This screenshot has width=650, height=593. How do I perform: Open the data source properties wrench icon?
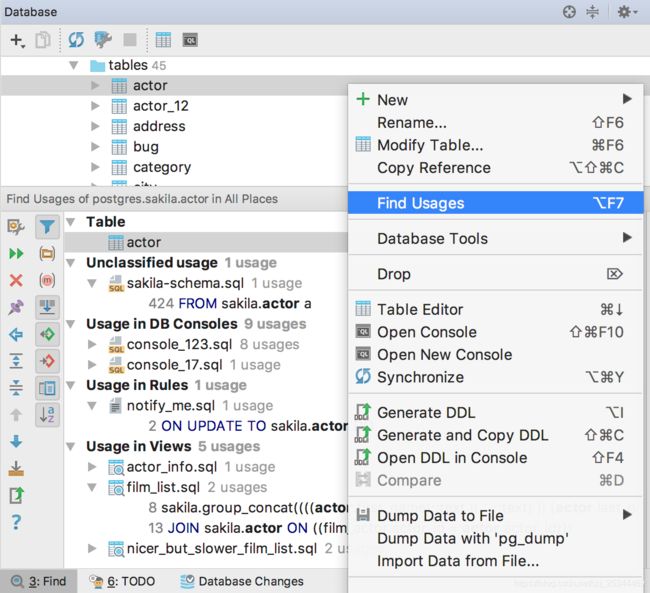coord(103,40)
